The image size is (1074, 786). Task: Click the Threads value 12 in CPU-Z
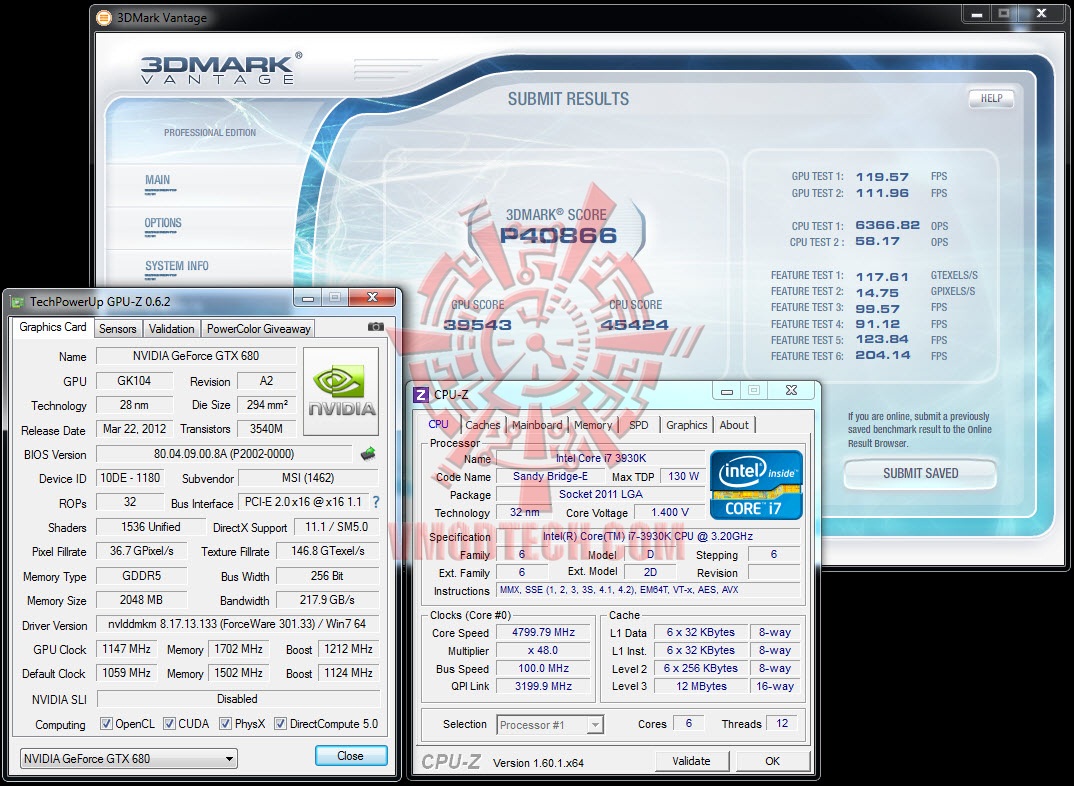tap(782, 724)
